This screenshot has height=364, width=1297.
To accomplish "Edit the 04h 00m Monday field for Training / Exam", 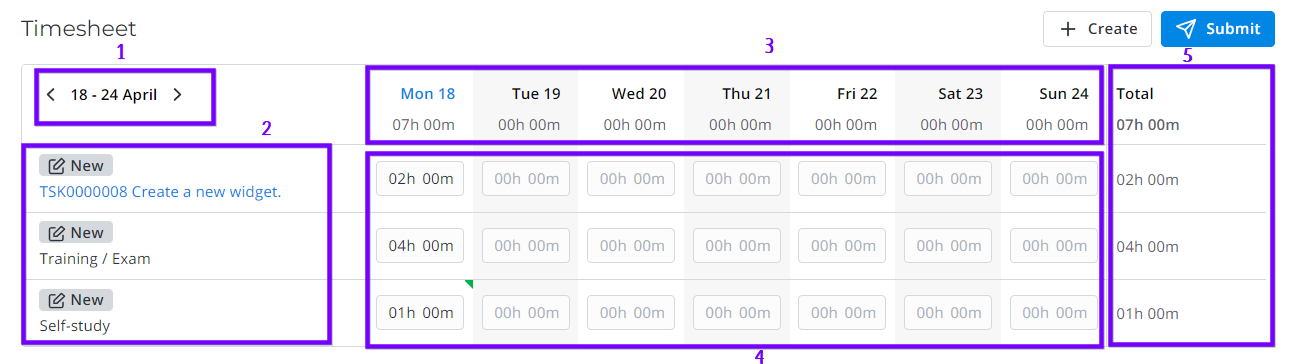I will tap(420, 246).
